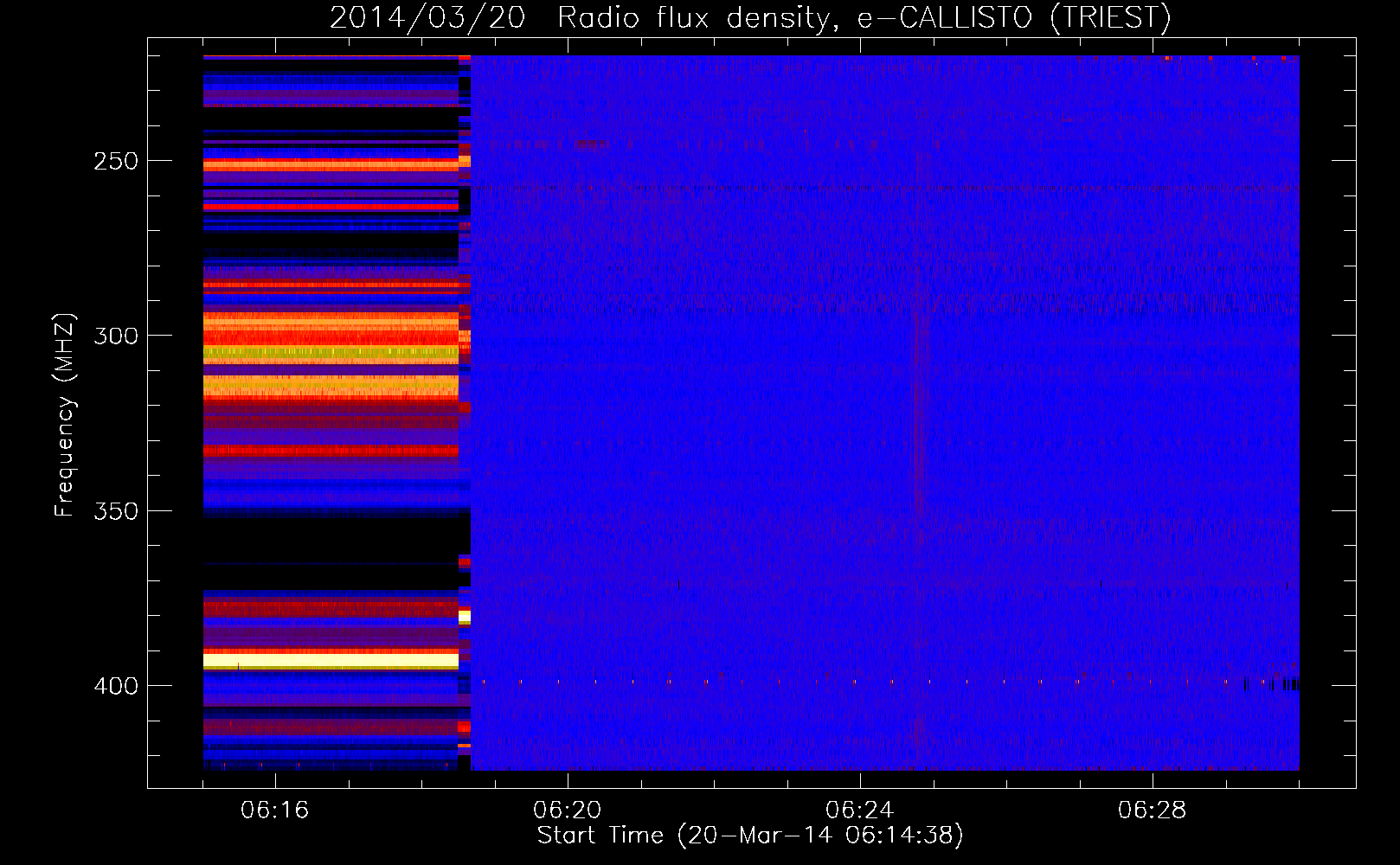Select the 400 frequency axis label
This screenshot has height=865, width=1400.
click(x=116, y=686)
